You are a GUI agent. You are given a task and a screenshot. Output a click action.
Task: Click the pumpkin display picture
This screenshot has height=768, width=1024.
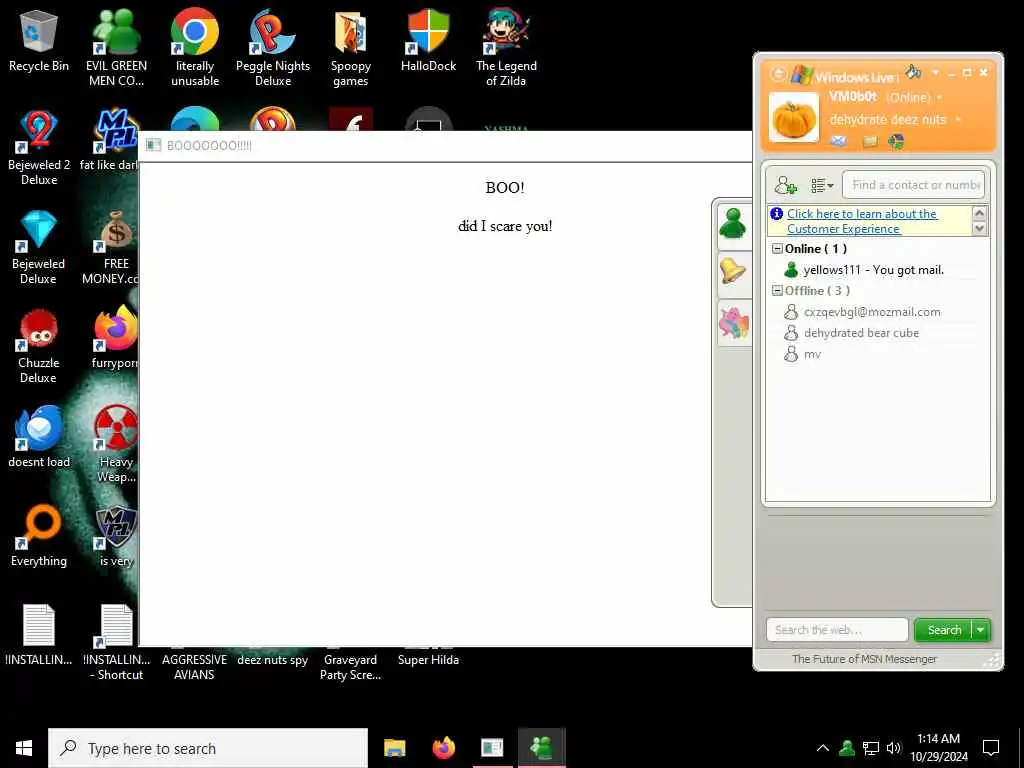793,118
